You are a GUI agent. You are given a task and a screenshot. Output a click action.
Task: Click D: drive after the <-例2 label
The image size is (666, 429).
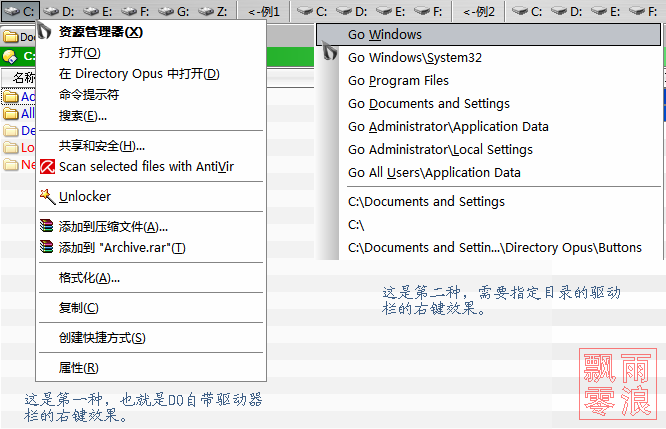point(567,11)
